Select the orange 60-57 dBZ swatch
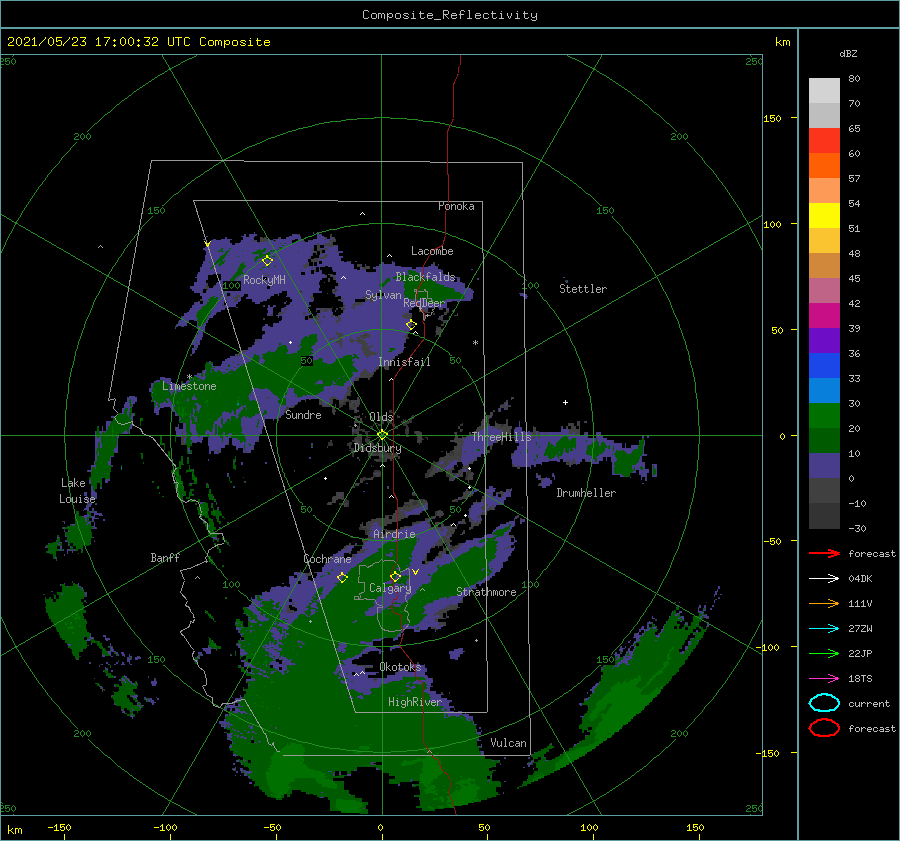900x841 pixels. coord(824,166)
